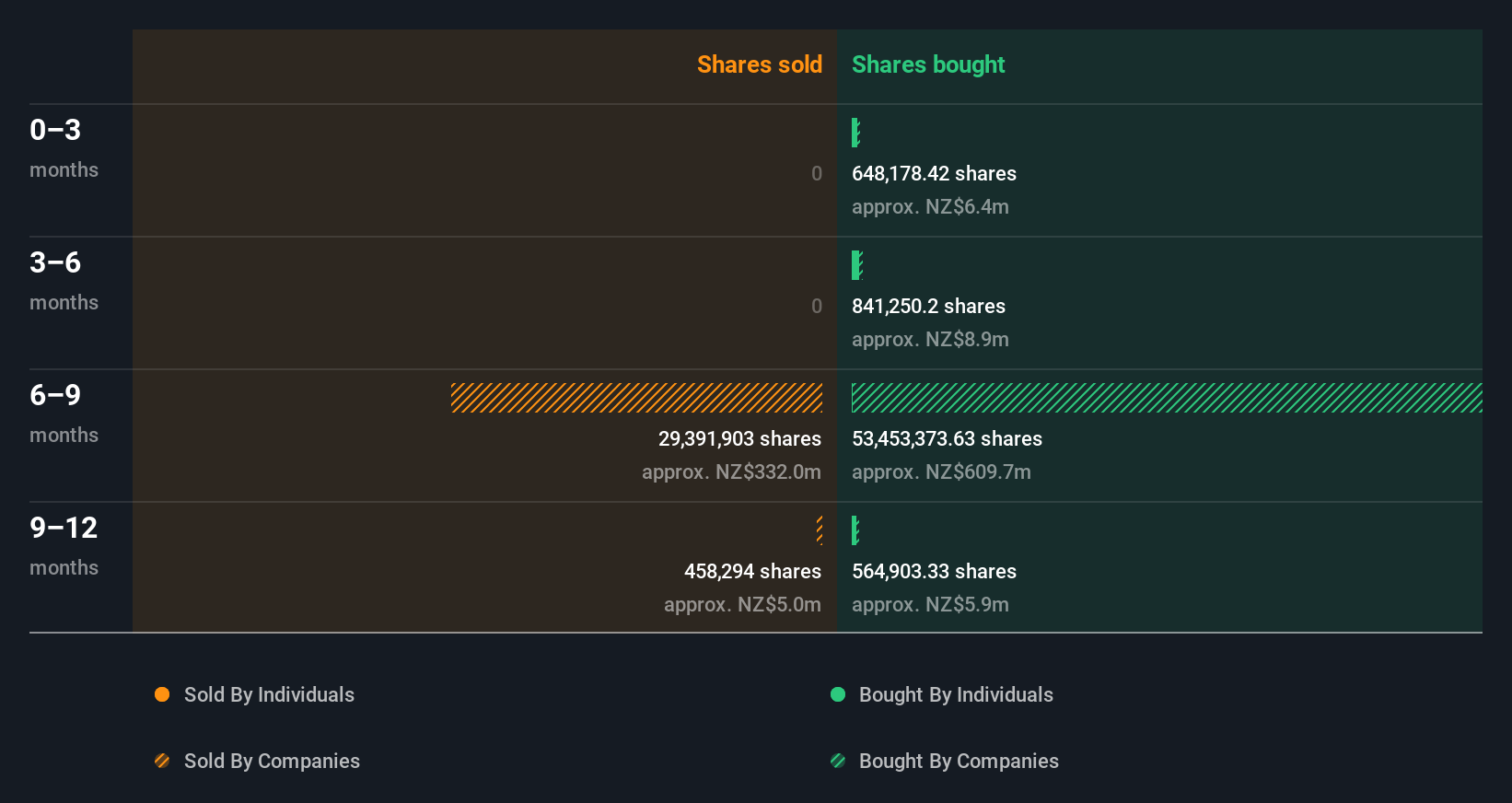The image size is (1512, 803).
Task: Click the approx. NZ$609.7m value
Action: 941,472
